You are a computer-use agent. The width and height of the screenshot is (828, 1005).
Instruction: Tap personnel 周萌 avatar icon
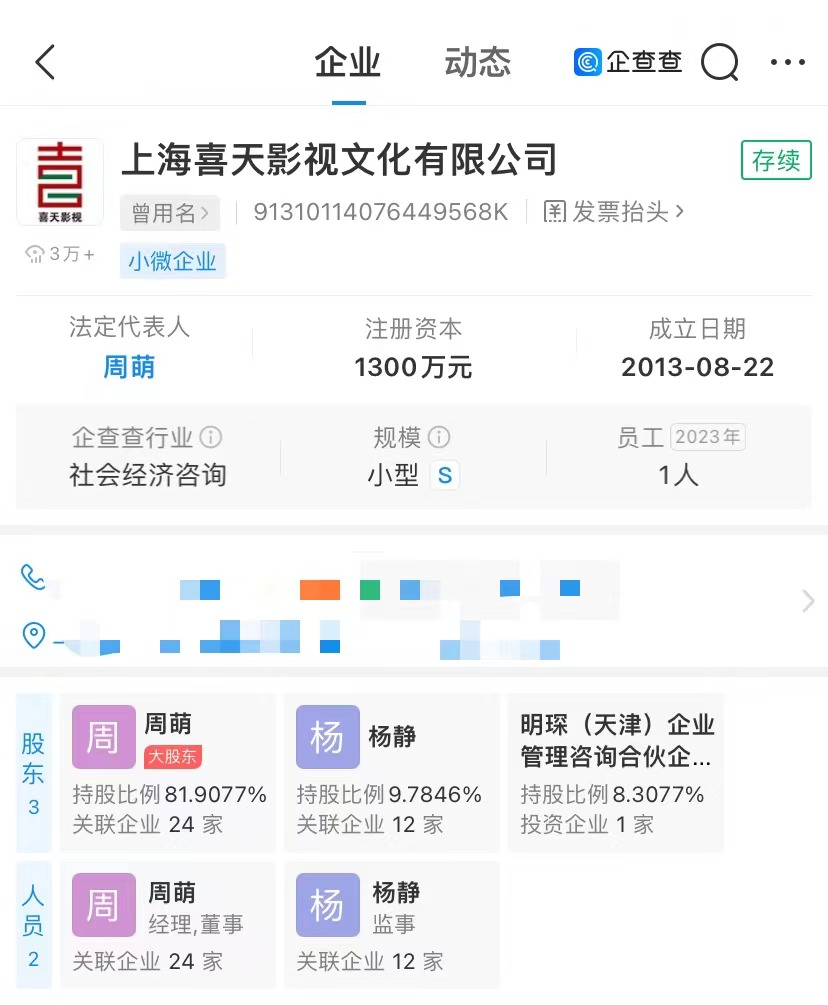[104, 905]
